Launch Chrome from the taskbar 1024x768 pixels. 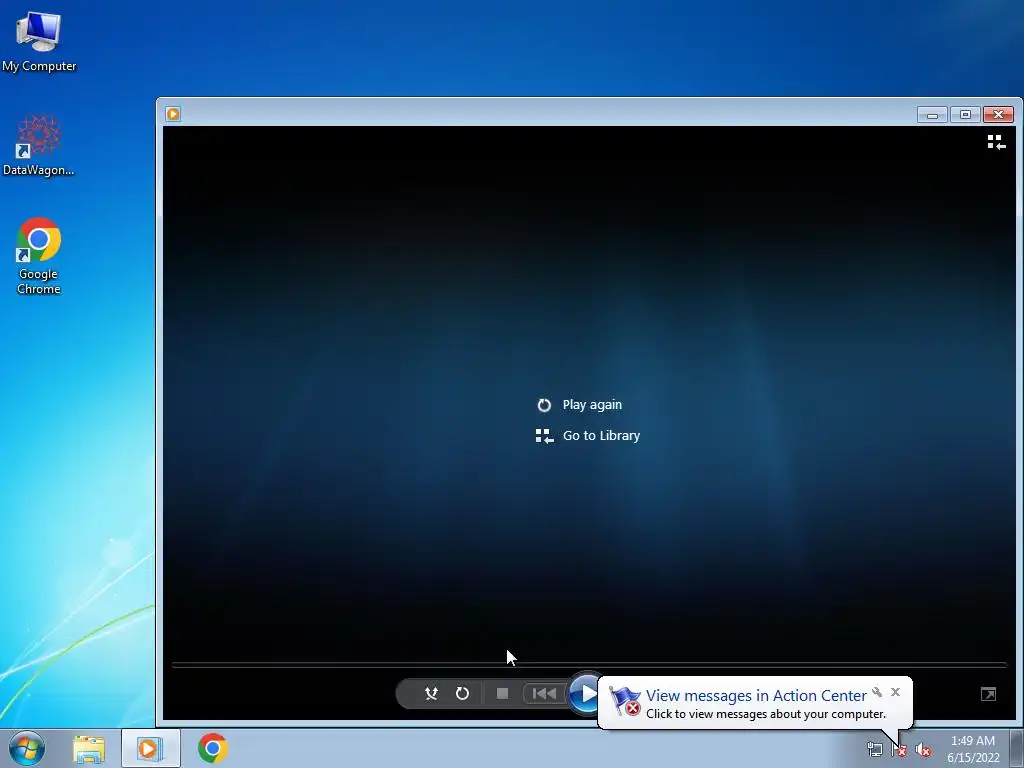click(213, 748)
